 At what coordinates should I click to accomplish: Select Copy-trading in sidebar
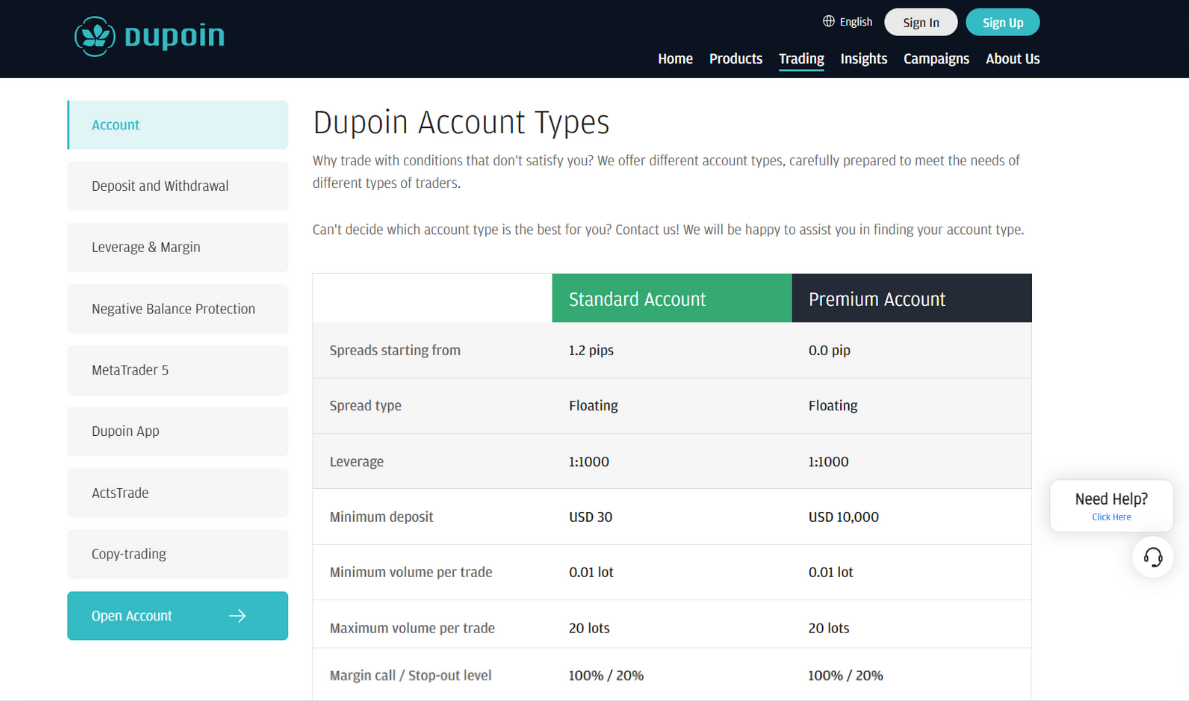(177, 554)
